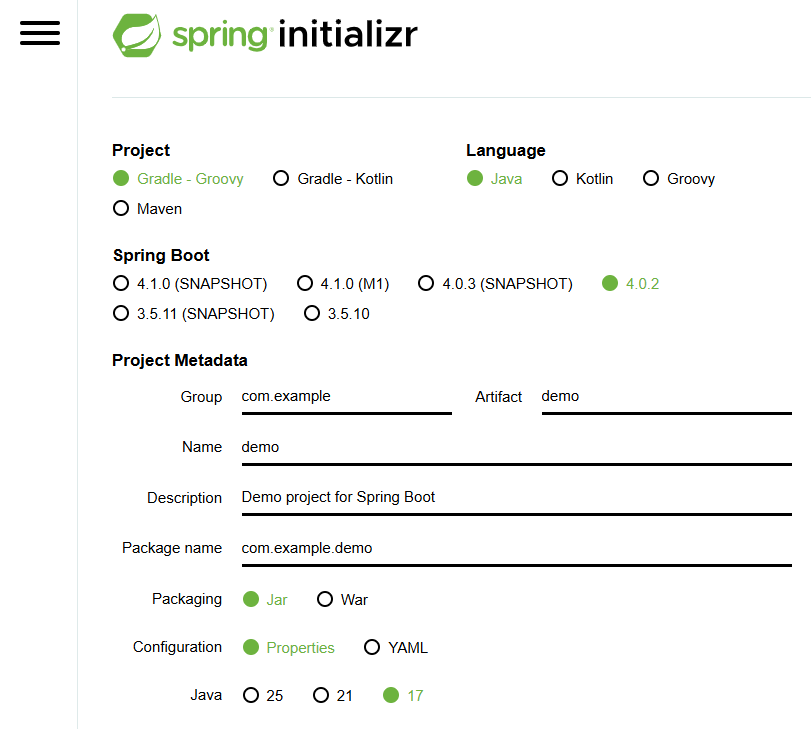Choose Java version 25
Screen dimensions: 811x729
(x=251, y=694)
